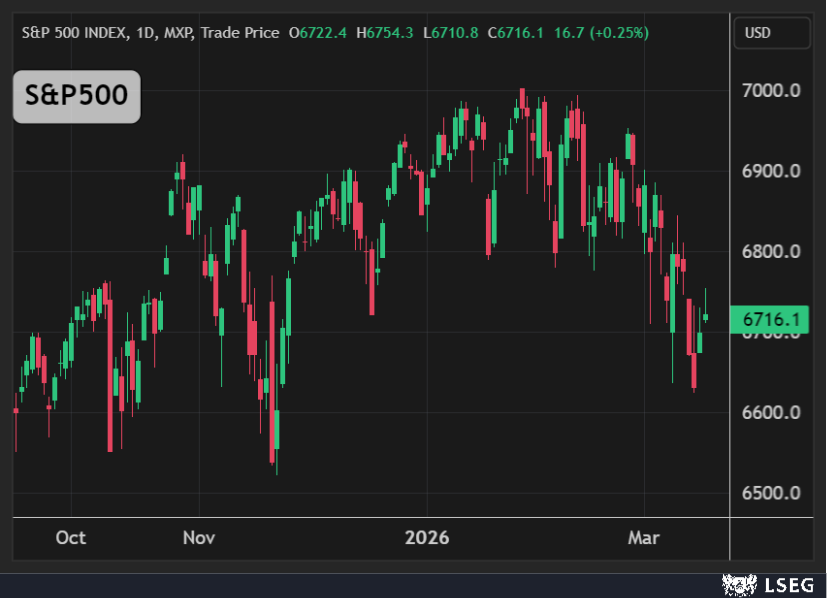Click the Trade Price legend text
827x598 pixels.
click(x=239, y=33)
